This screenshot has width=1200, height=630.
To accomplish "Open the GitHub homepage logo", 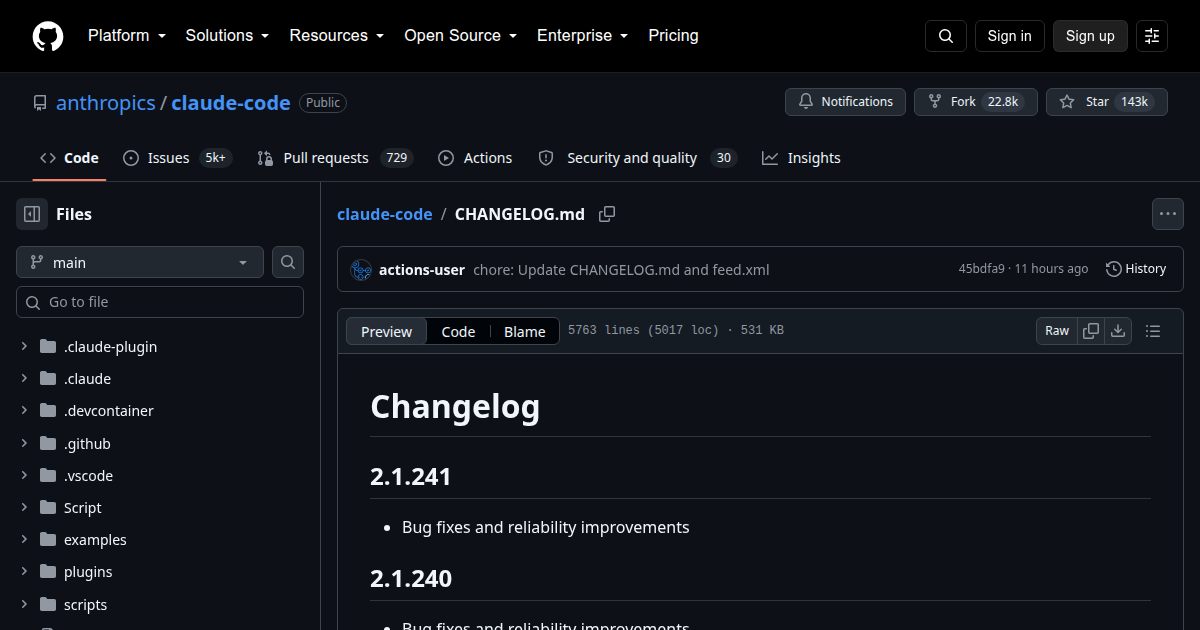I will pyautogui.click(x=48, y=36).
